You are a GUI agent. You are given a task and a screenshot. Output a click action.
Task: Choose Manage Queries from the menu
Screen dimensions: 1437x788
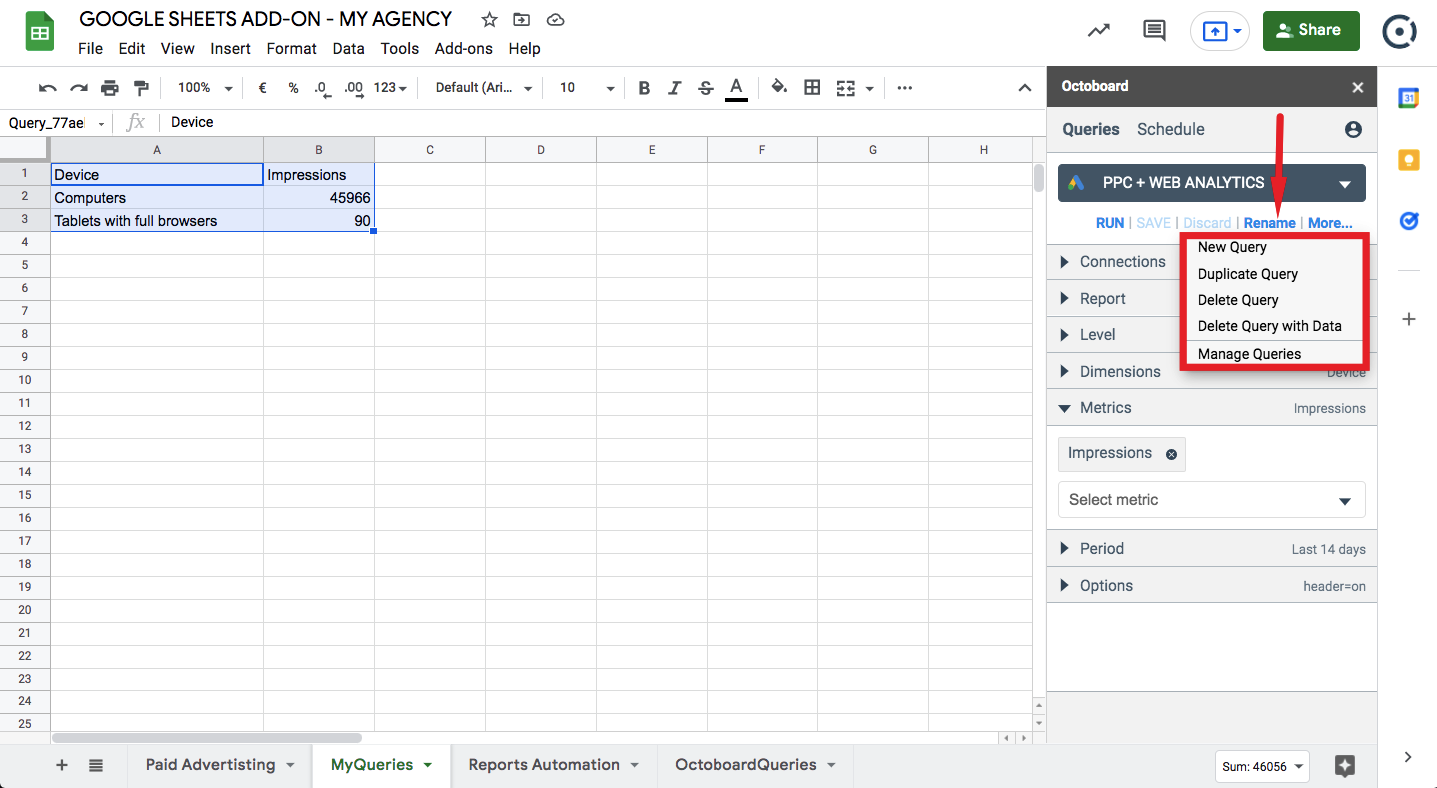[x=1250, y=354]
